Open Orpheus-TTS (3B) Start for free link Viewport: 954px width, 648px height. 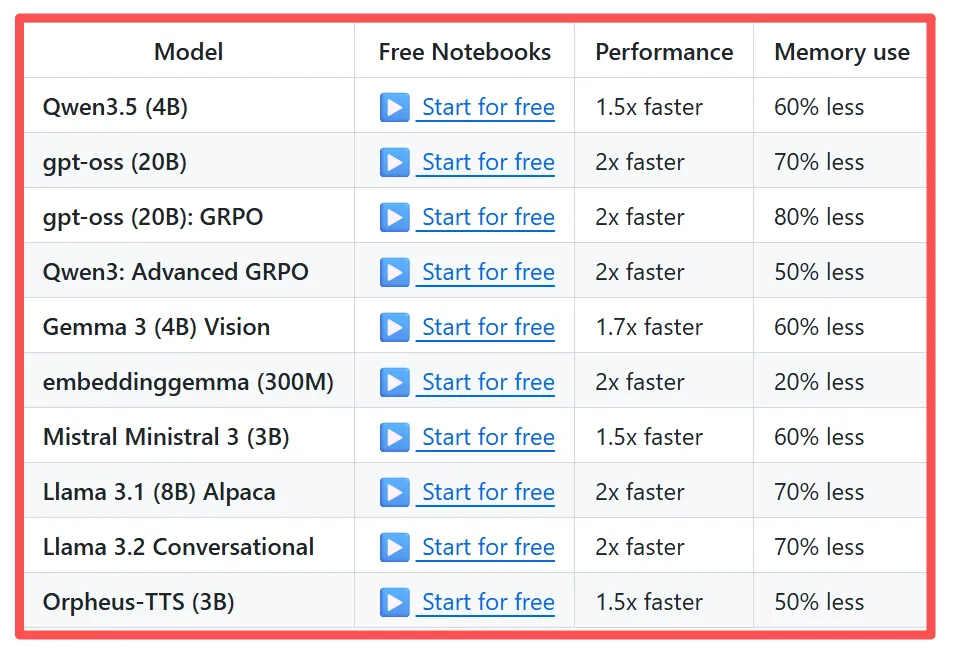click(487, 602)
